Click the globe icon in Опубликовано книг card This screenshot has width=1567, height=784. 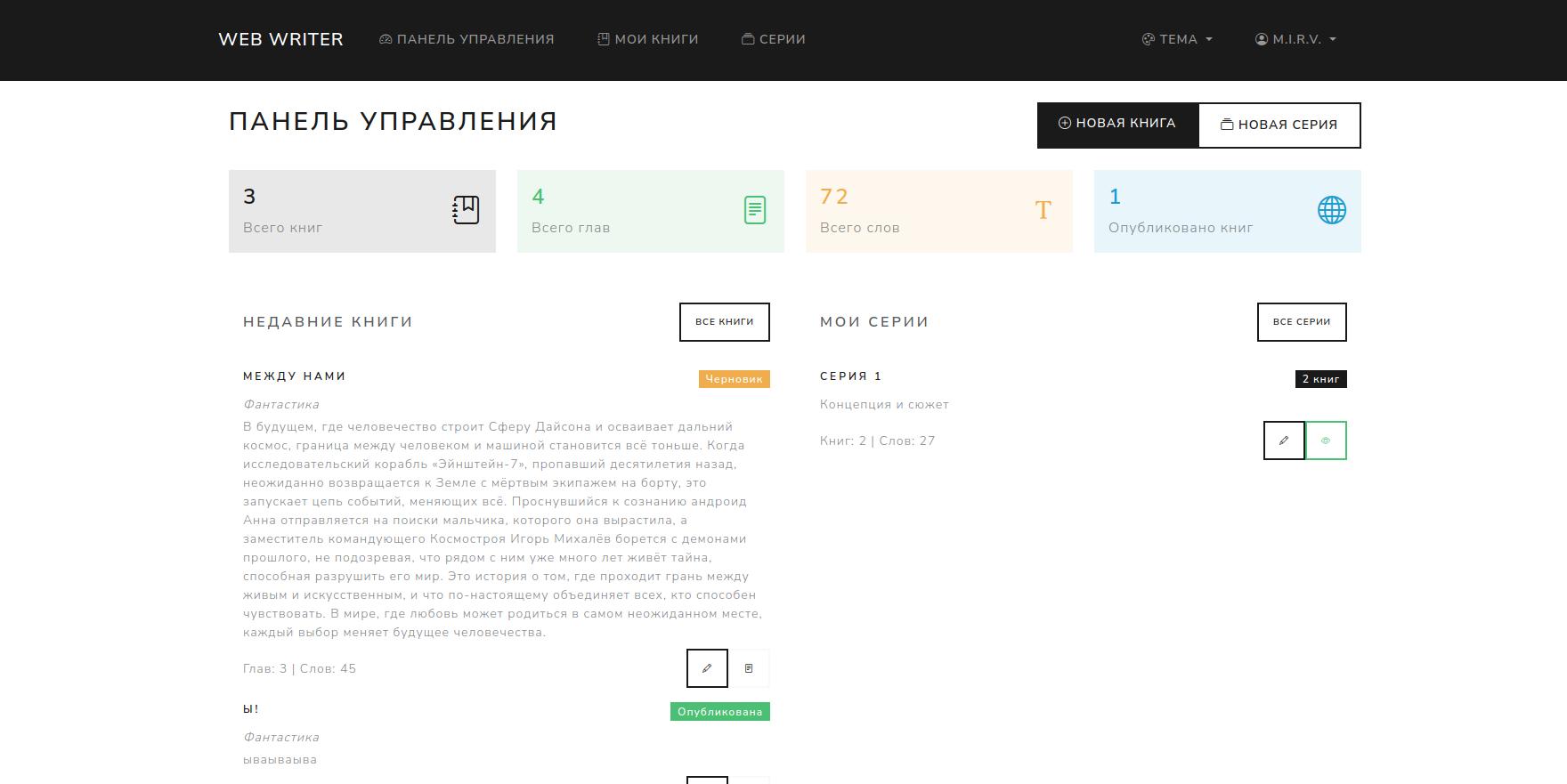pos(1331,210)
